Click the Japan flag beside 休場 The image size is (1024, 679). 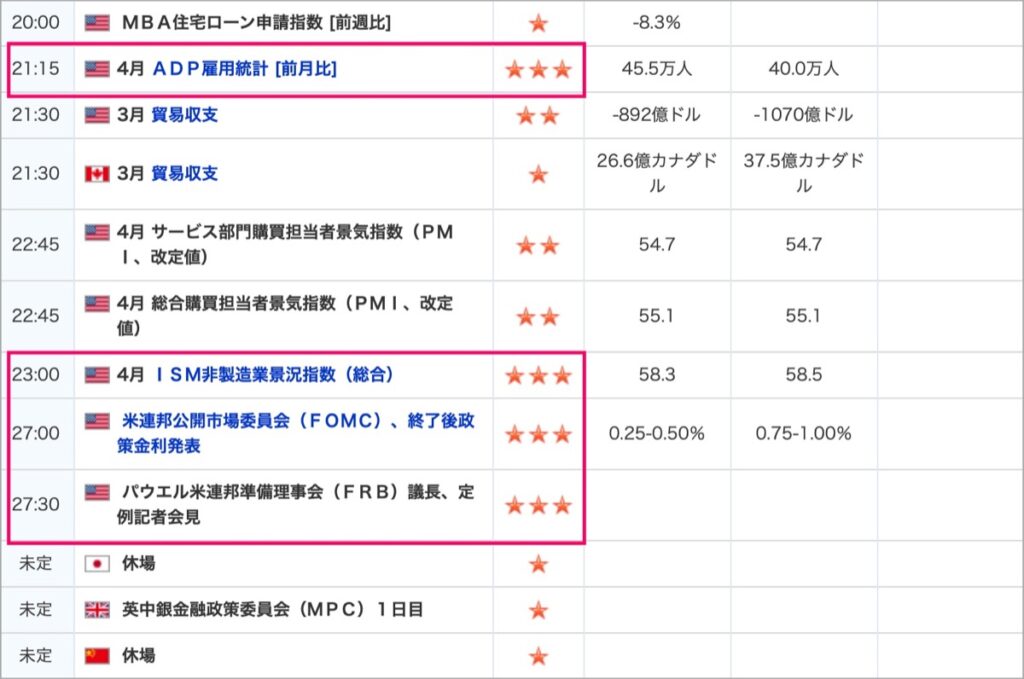[x=97, y=563]
